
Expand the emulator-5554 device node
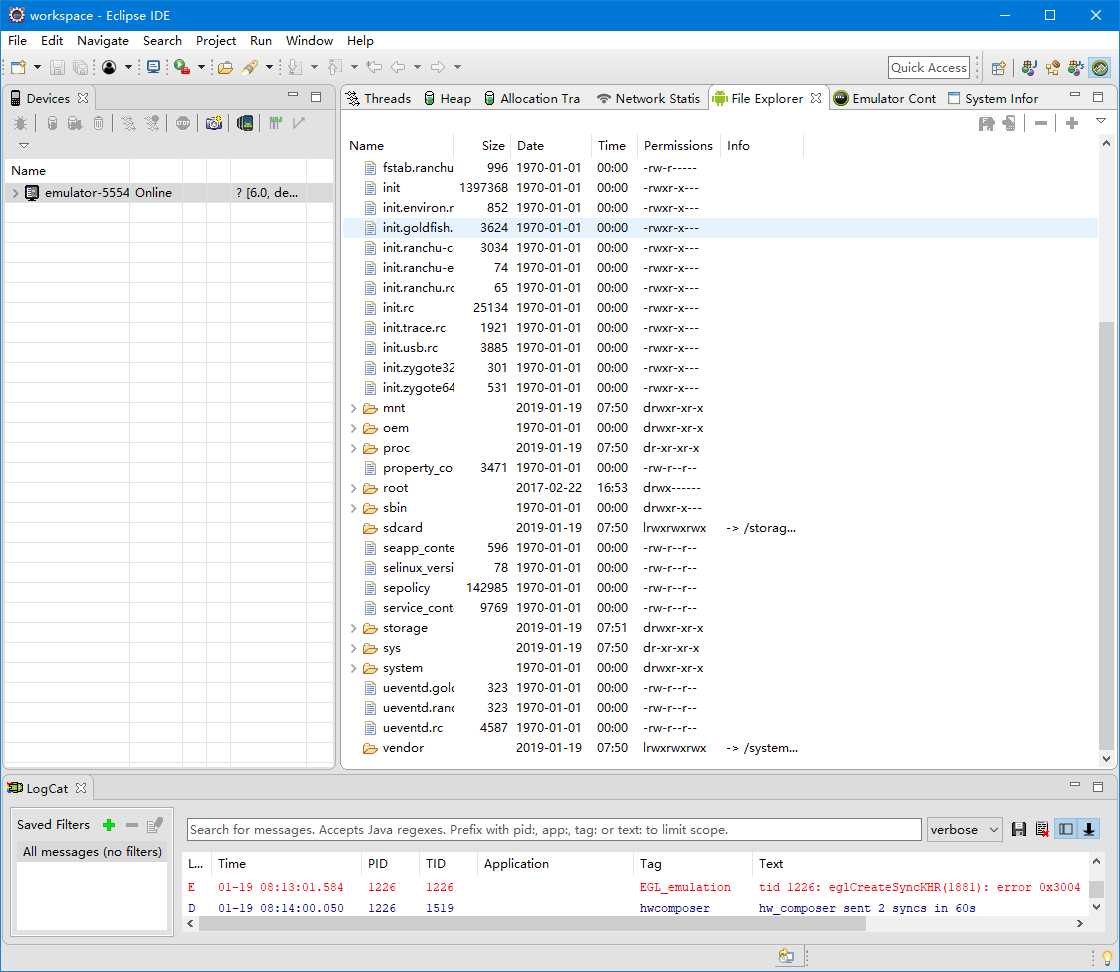pyautogui.click(x=15, y=193)
